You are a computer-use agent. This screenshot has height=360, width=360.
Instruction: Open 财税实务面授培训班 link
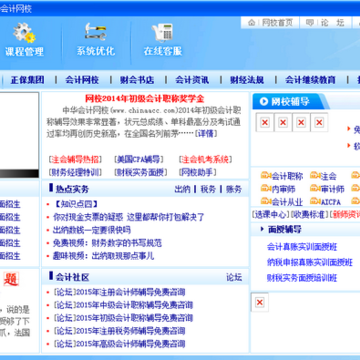click(x=302, y=278)
